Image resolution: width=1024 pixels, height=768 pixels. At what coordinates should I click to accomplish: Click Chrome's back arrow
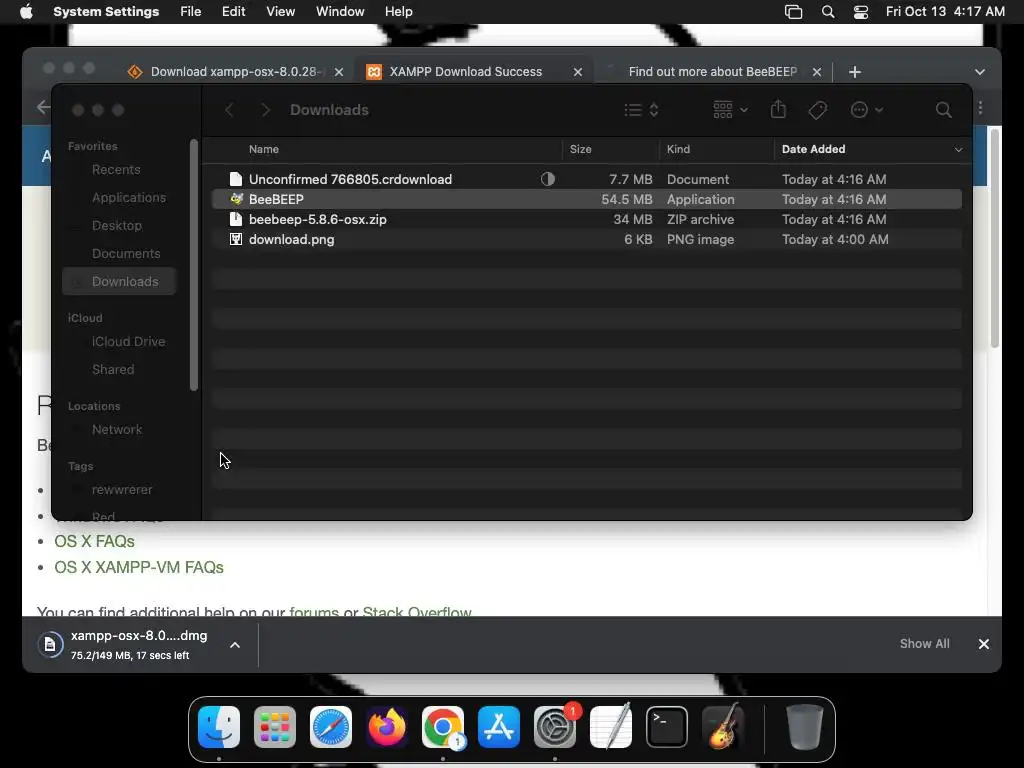click(x=43, y=107)
